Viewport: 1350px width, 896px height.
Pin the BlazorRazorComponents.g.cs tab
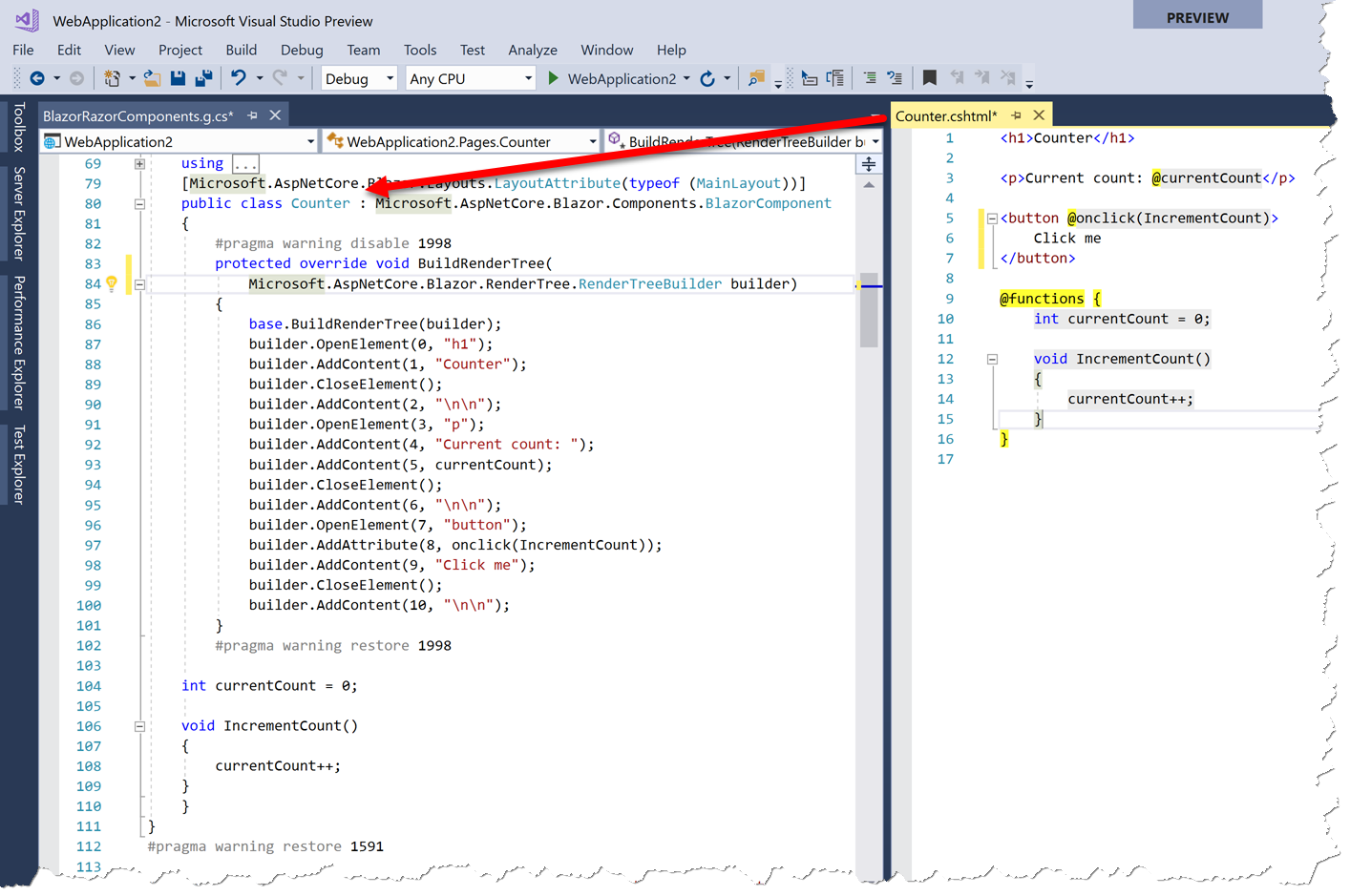tap(252, 115)
